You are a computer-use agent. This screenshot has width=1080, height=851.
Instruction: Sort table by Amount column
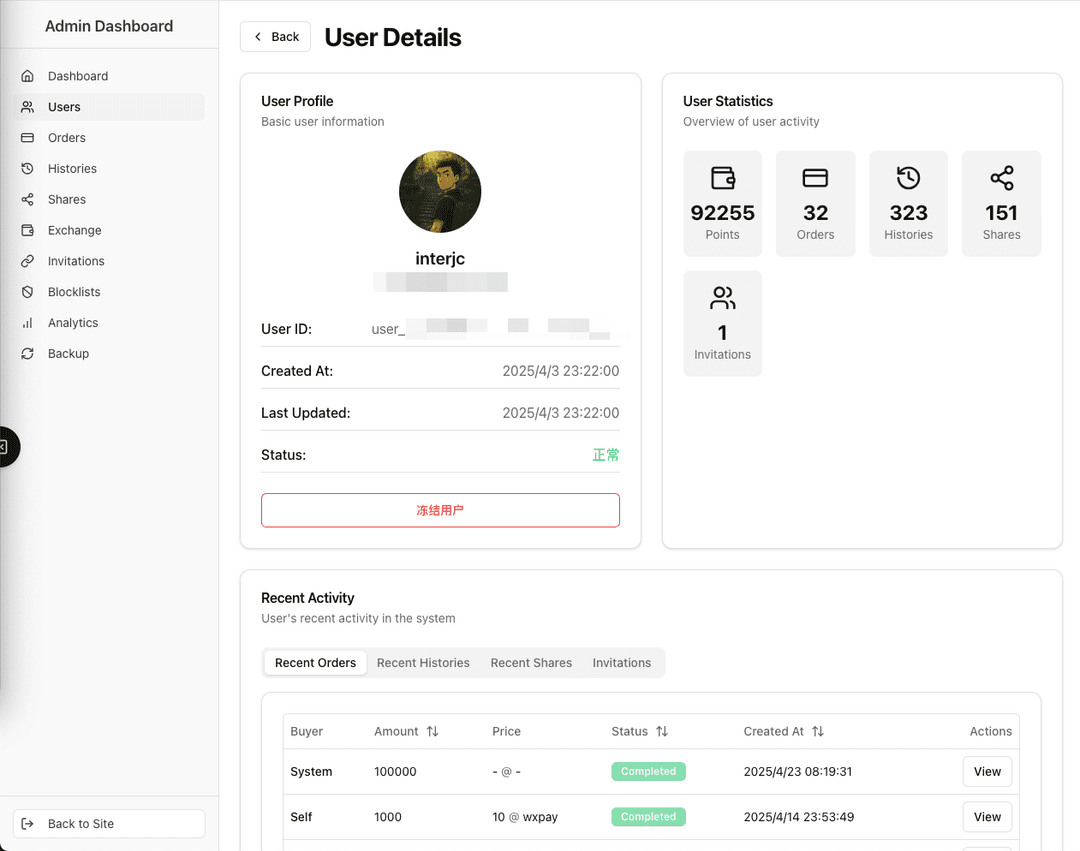click(432, 732)
